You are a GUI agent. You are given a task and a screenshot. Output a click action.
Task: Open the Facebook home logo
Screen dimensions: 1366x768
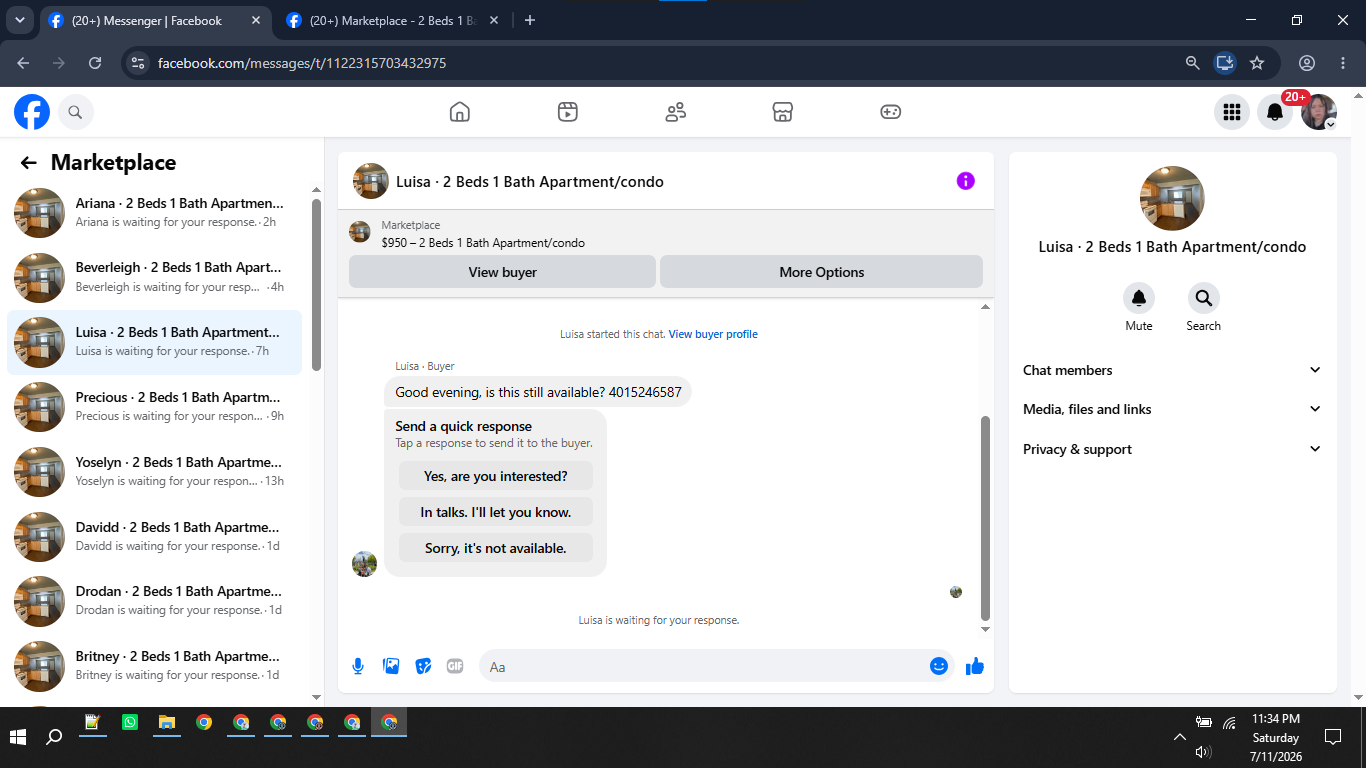click(x=32, y=112)
